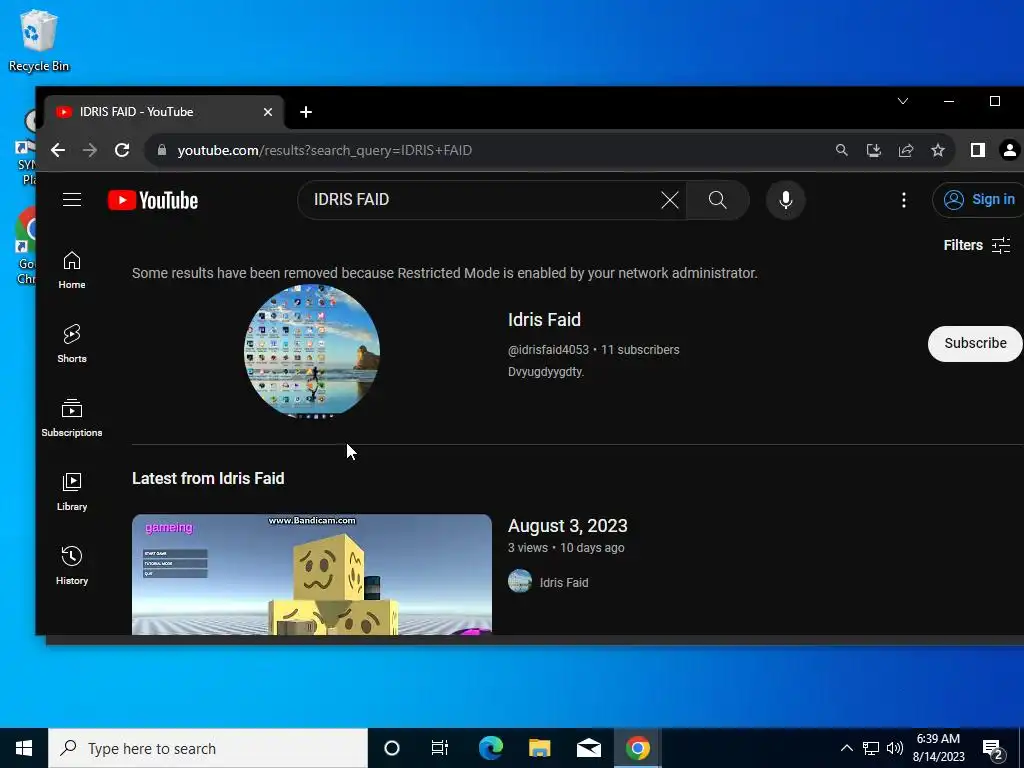The height and width of the screenshot is (768, 1024).
Task: Click the @idrisfaid4053 handle text
Action: [548, 350]
